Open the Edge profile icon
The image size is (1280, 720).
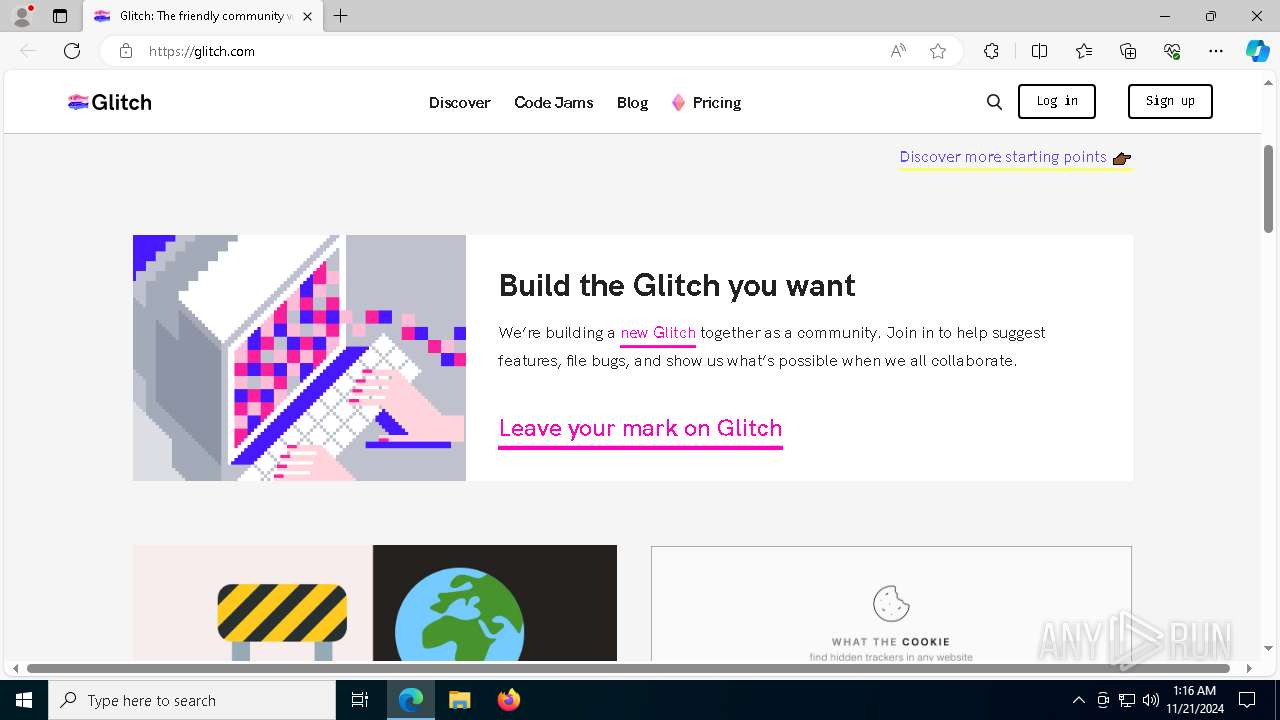pyautogui.click(x=22, y=16)
